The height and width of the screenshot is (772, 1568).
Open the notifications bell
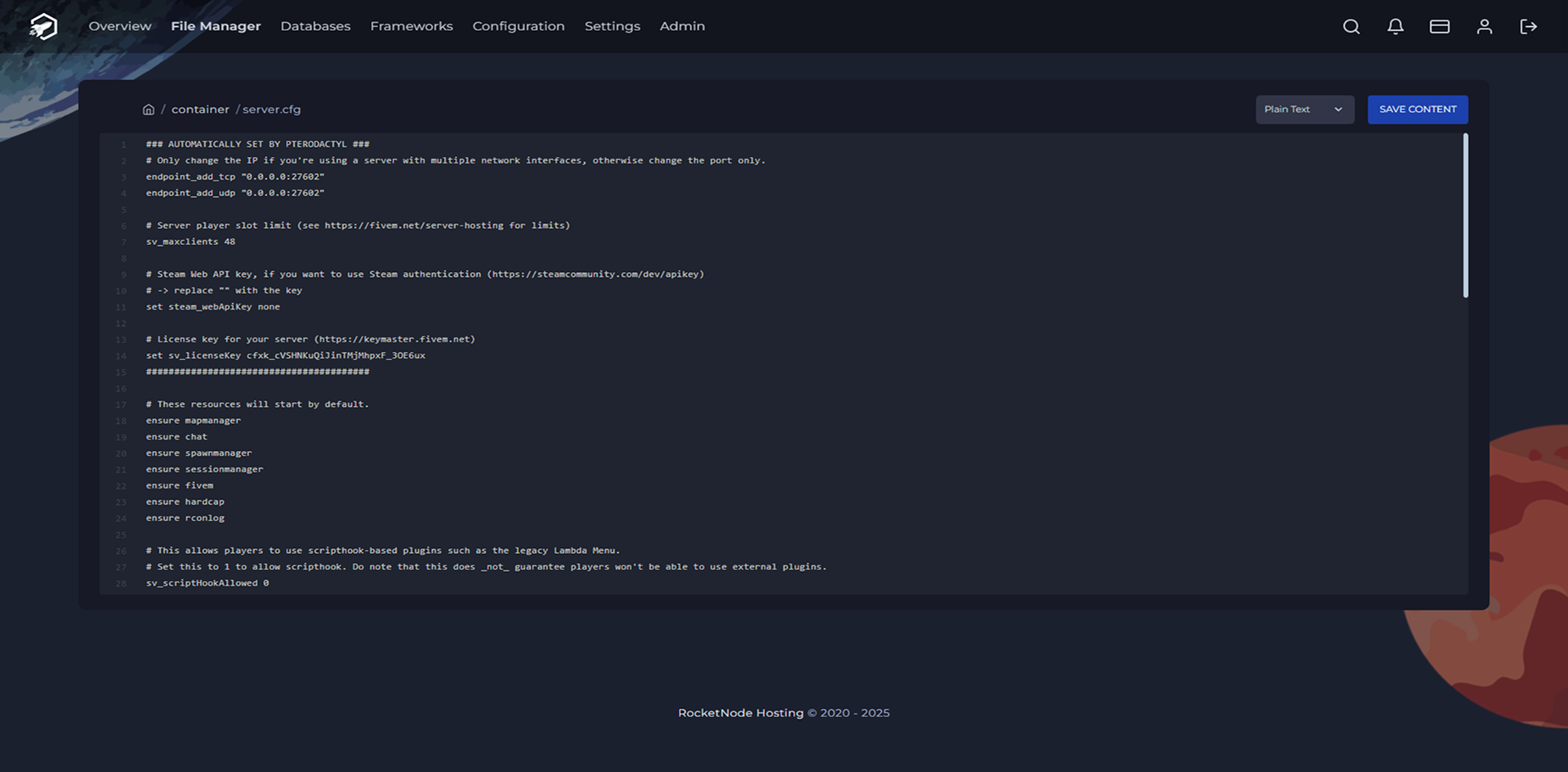[1395, 27]
